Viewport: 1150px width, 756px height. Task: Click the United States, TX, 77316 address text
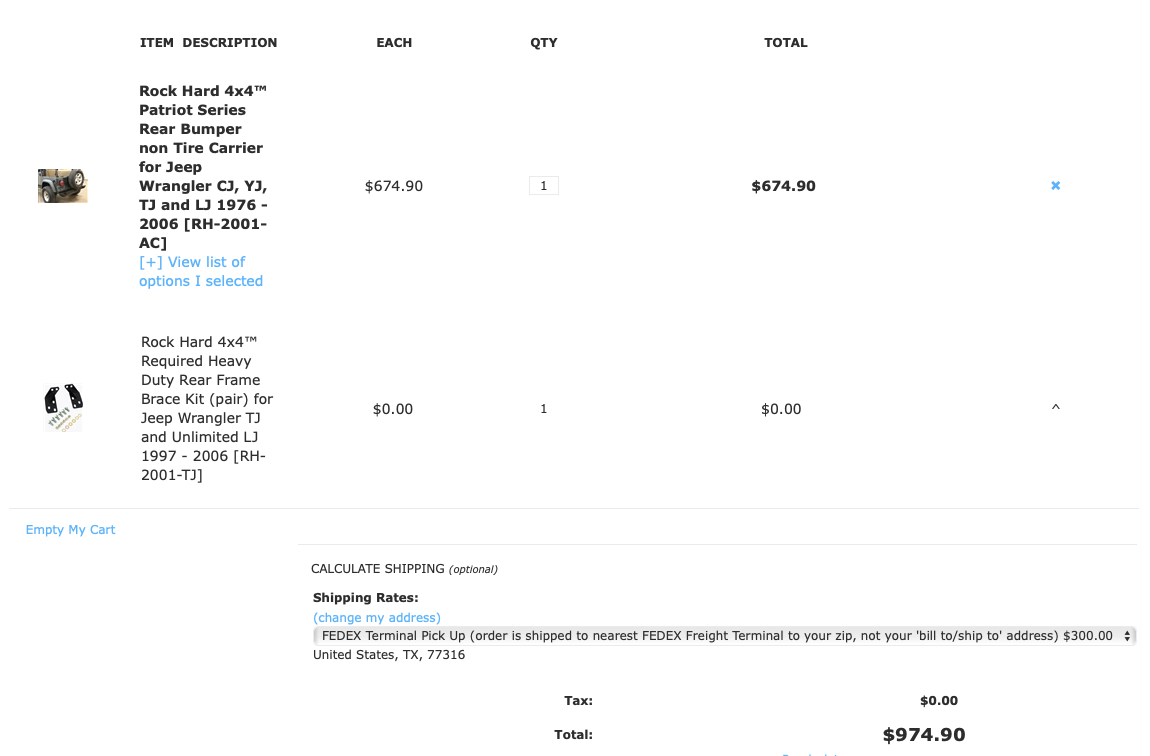pos(389,655)
